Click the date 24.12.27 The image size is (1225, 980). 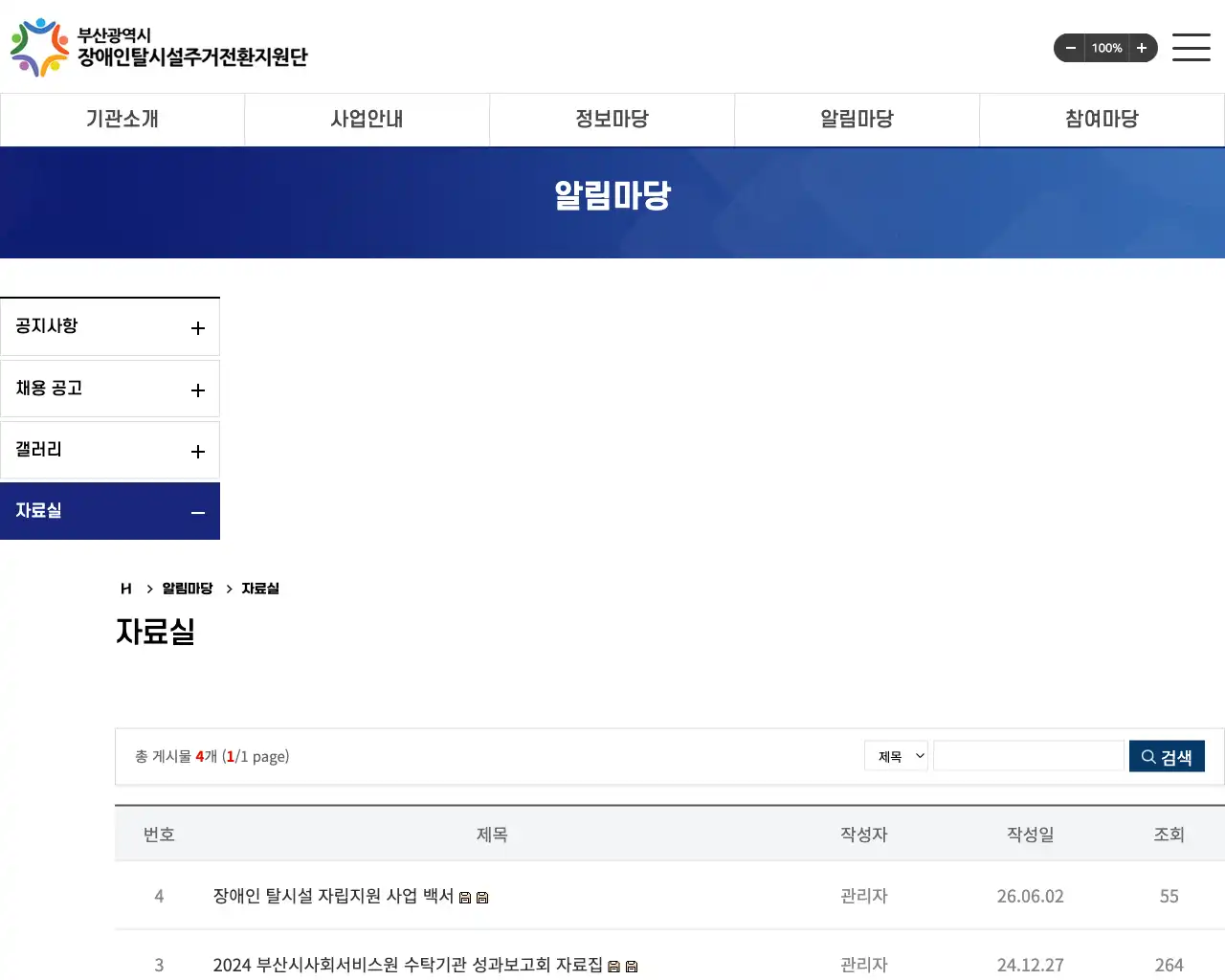(1031, 966)
